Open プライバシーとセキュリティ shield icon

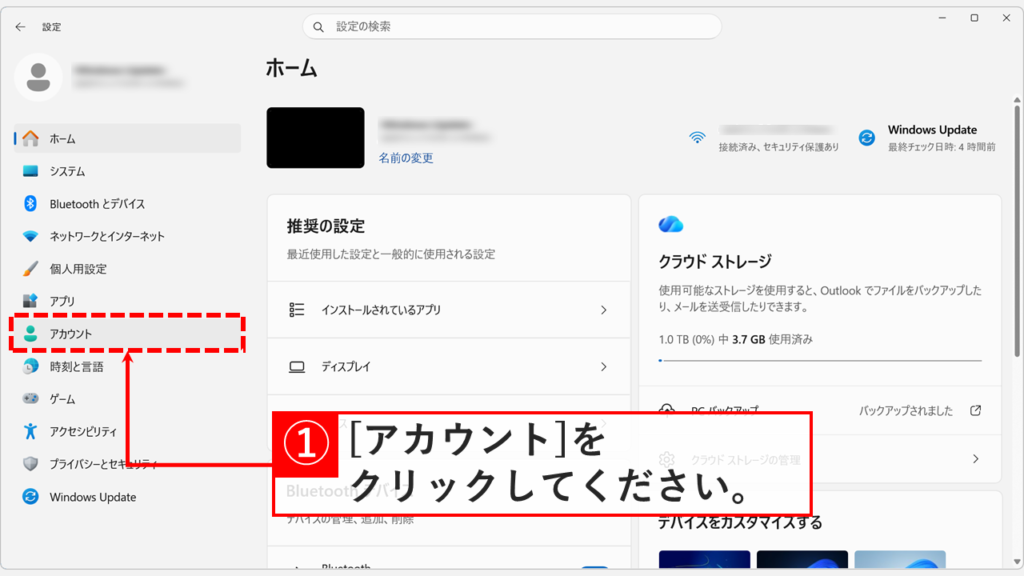[30, 463]
